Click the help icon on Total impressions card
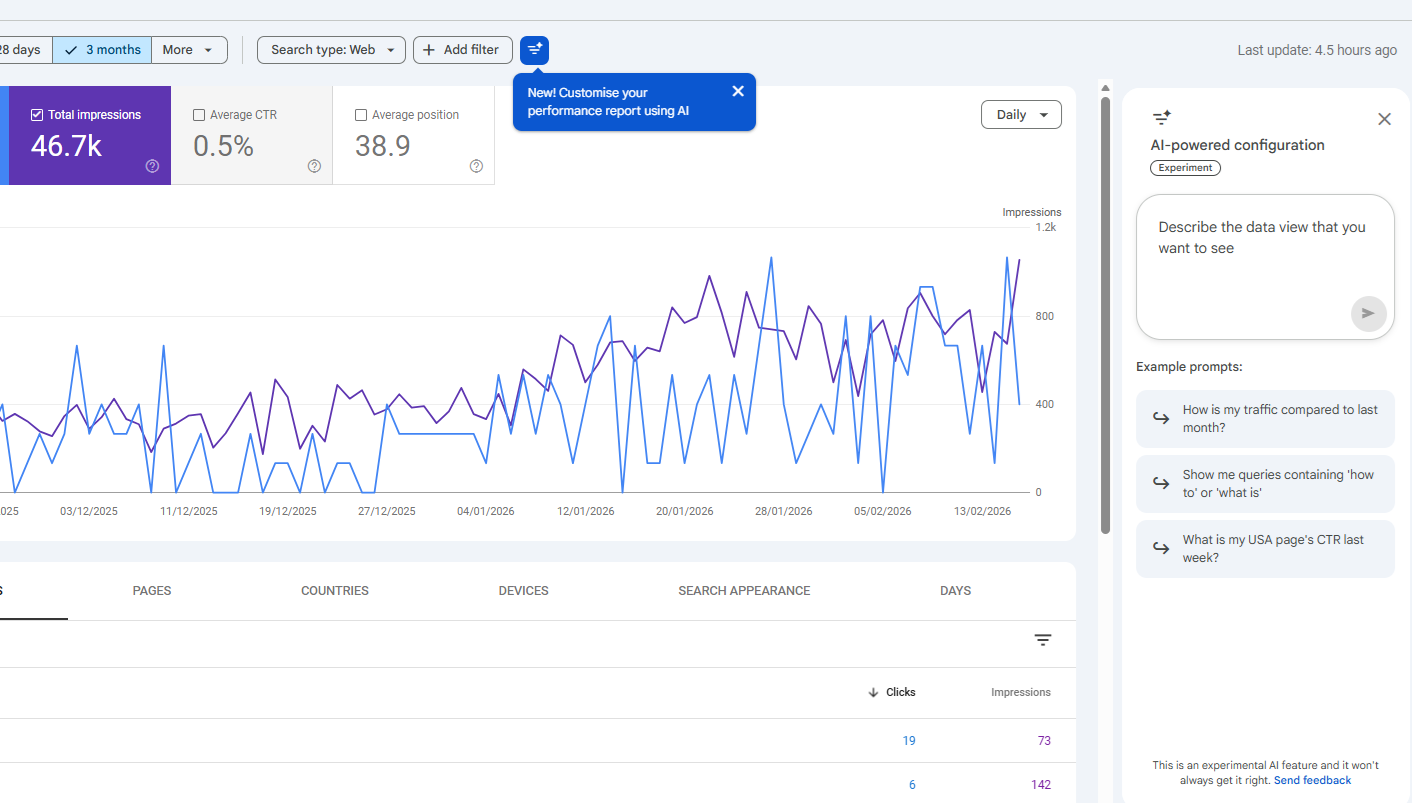 click(x=152, y=166)
